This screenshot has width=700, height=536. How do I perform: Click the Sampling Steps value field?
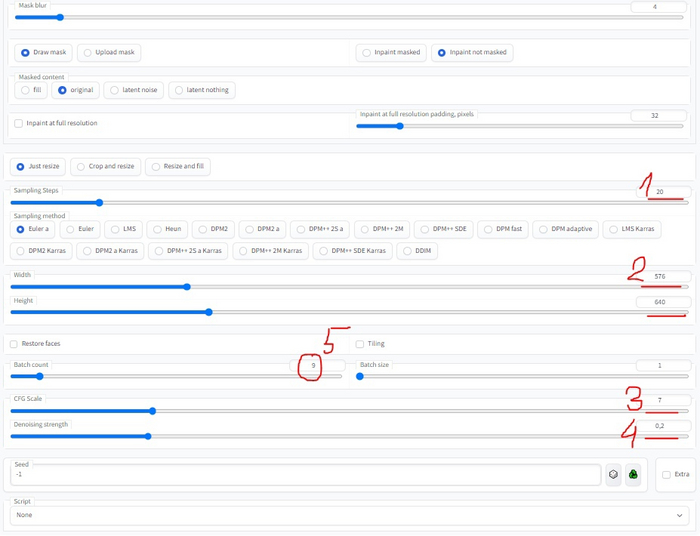coord(663,192)
